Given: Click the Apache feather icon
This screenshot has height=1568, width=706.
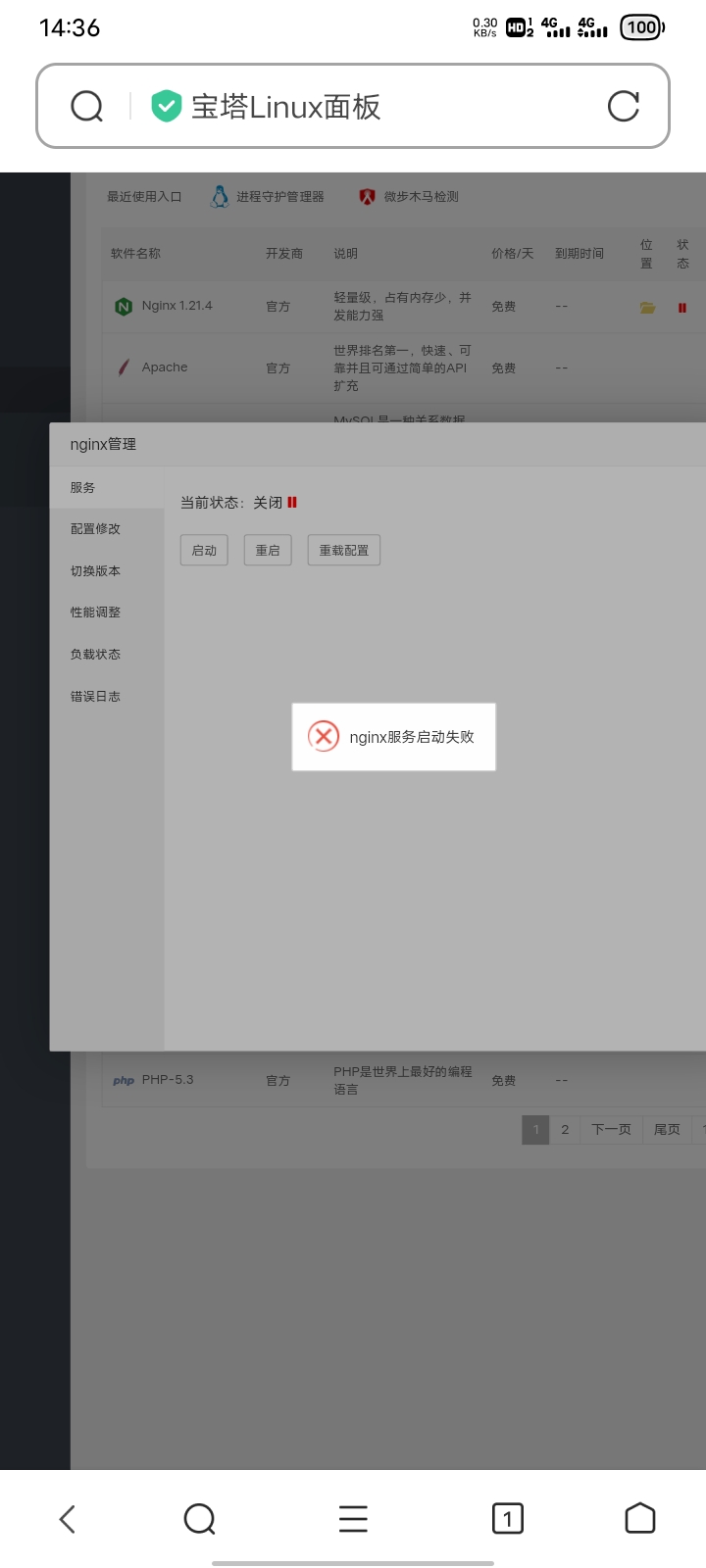Looking at the screenshot, I should [124, 367].
